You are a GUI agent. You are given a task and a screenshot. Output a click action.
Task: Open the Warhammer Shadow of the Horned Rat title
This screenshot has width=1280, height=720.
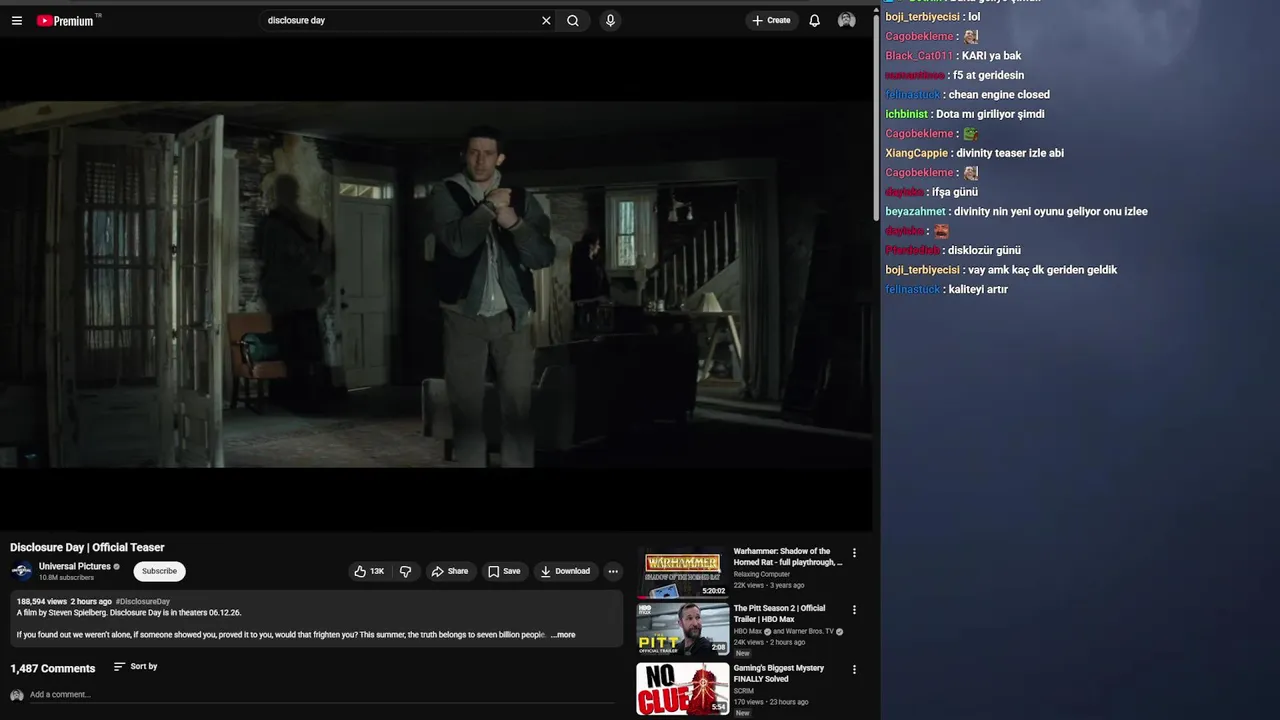tap(788, 557)
